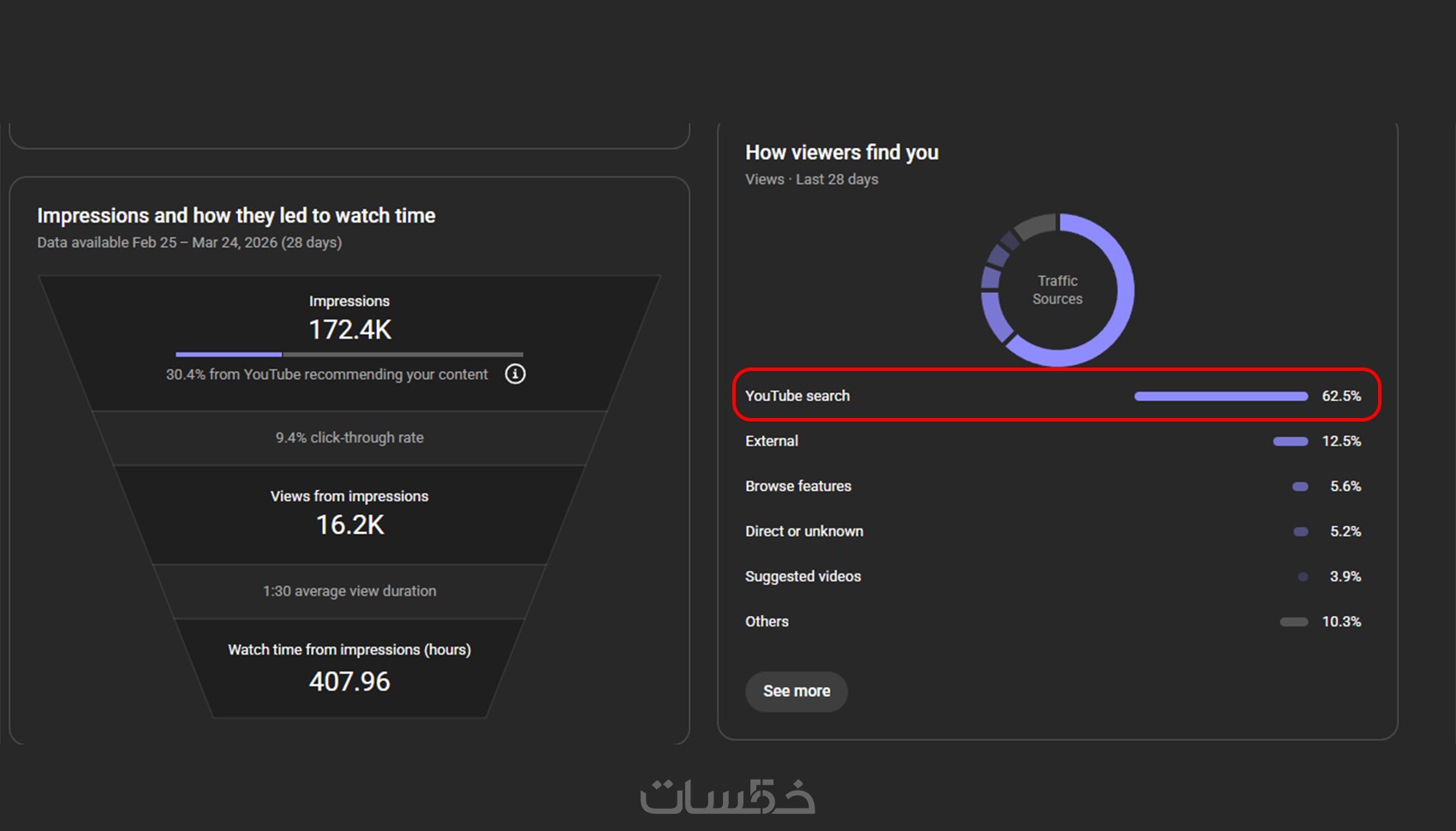This screenshot has height=831, width=1456.
Task: Select the Suggested videos traffic source label
Action: tap(803, 577)
